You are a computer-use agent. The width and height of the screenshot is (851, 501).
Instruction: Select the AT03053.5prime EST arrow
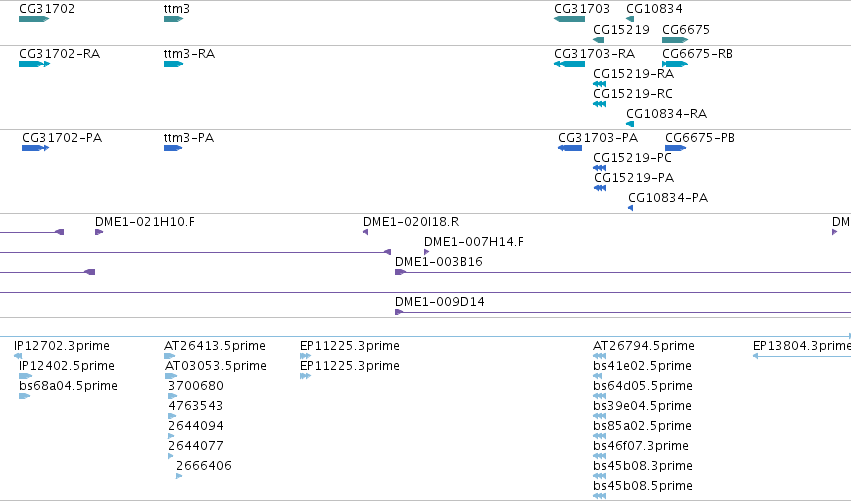[170, 376]
